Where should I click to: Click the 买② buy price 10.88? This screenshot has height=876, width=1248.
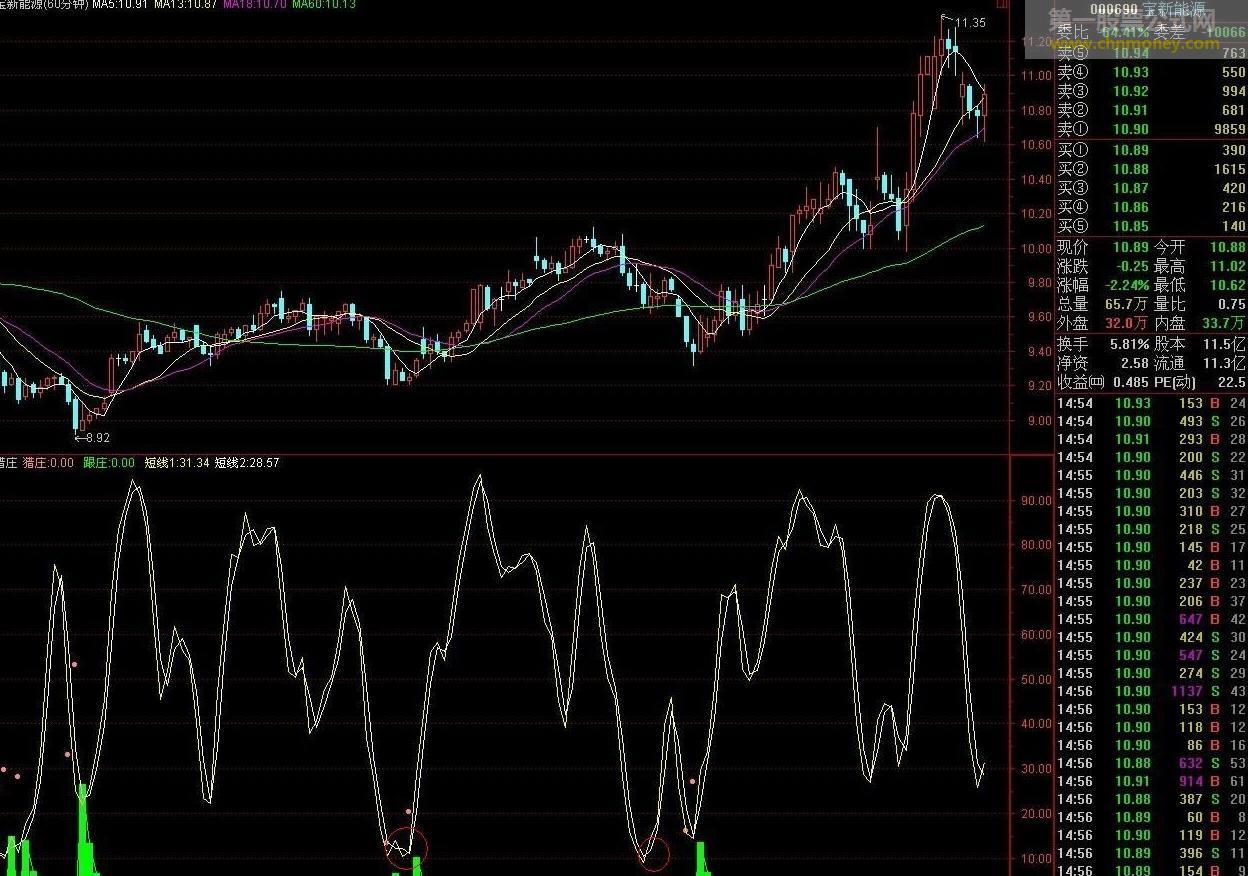coord(1131,169)
